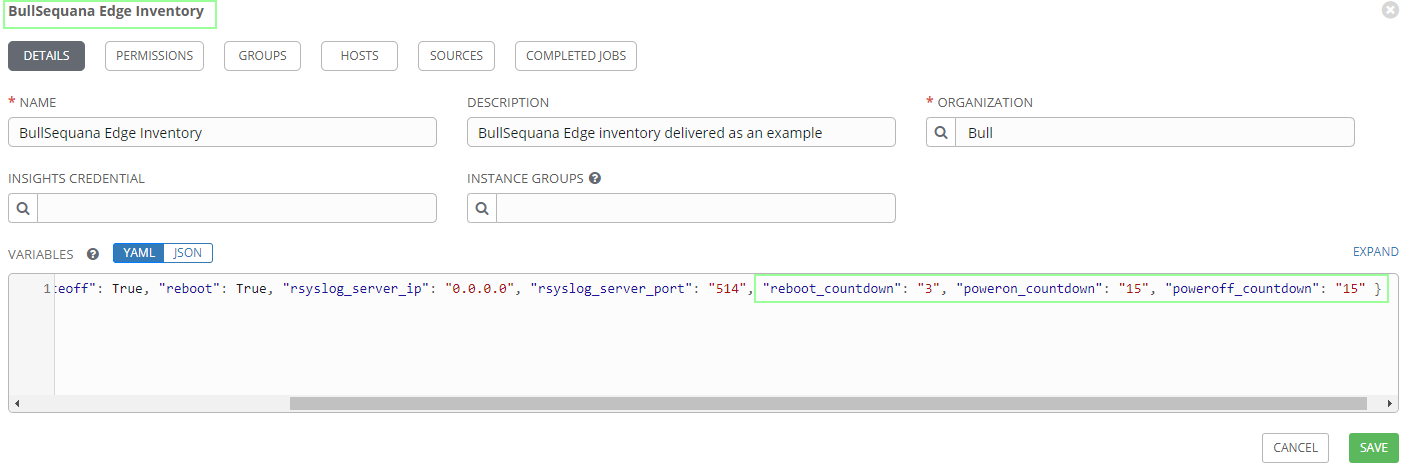1413x474 pixels.
Task: Click the horizontal scrollbar thumb in variables editor
Action: click(828, 404)
